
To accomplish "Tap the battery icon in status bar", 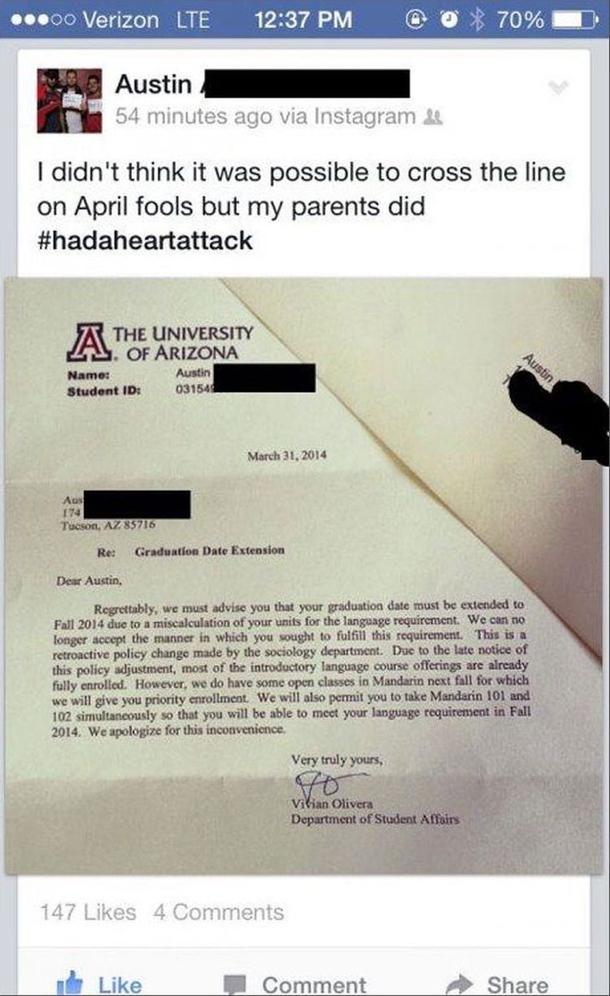I will (575, 20).
